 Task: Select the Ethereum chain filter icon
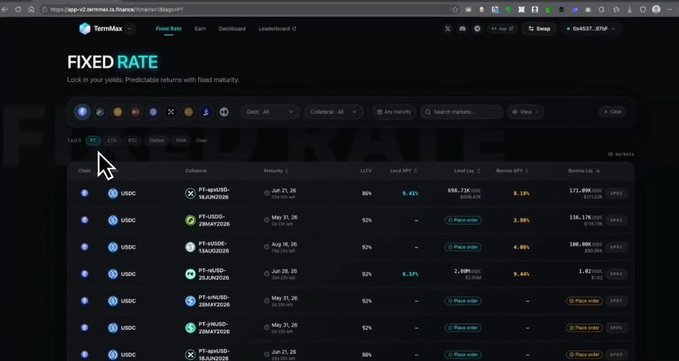pyautogui.click(x=82, y=112)
